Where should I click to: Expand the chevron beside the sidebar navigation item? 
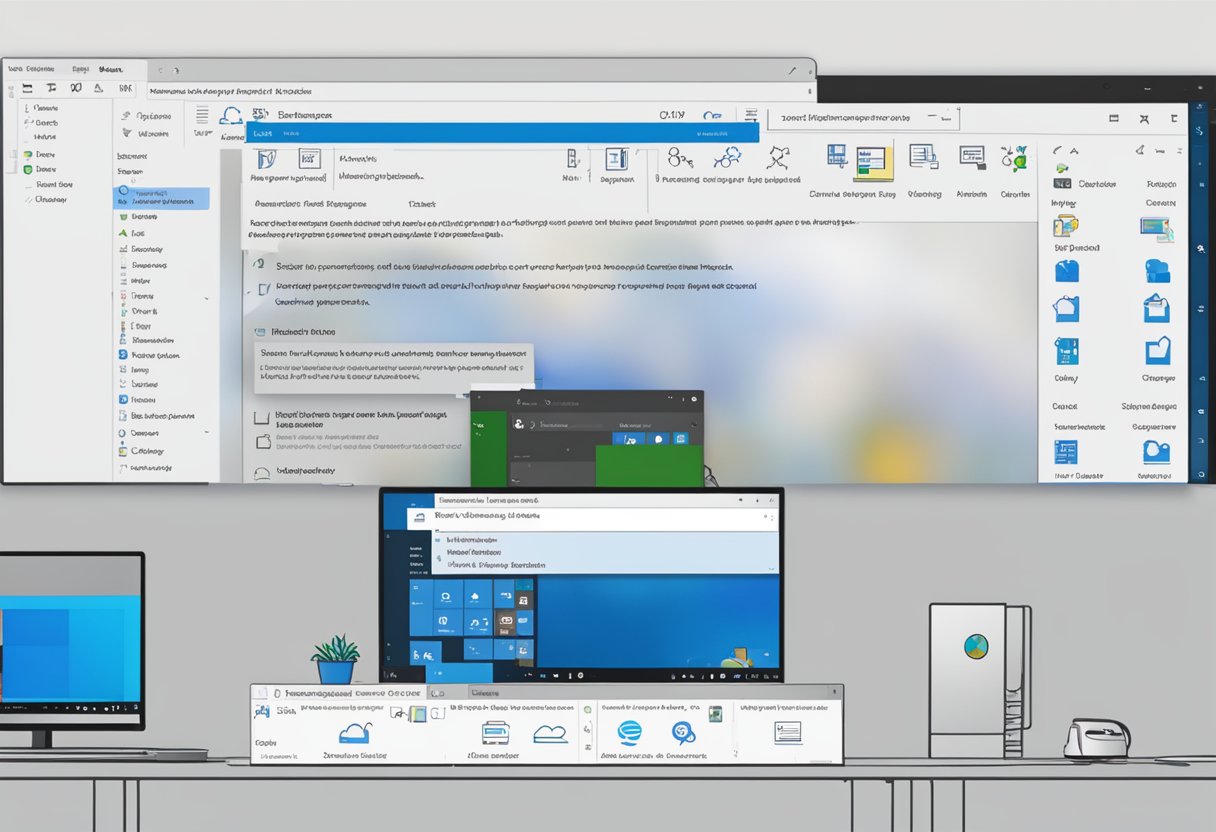207,299
